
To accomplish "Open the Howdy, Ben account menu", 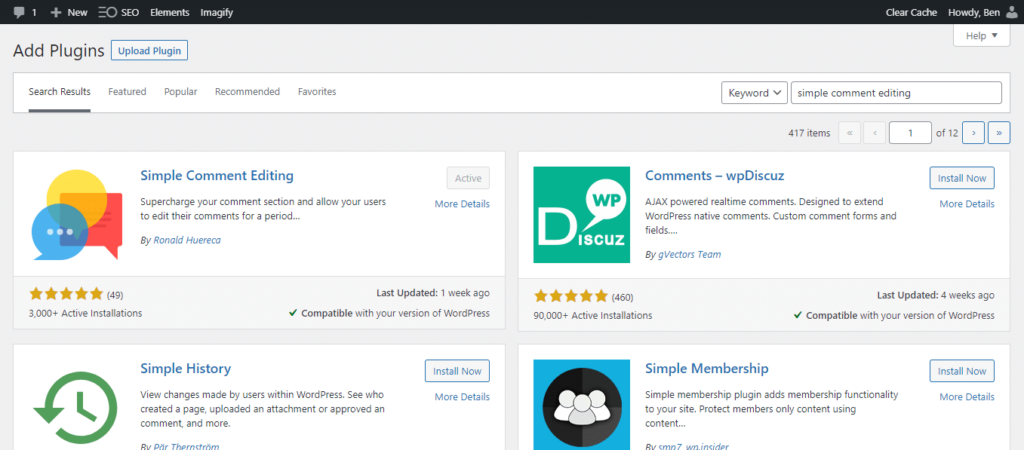I will point(973,12).
